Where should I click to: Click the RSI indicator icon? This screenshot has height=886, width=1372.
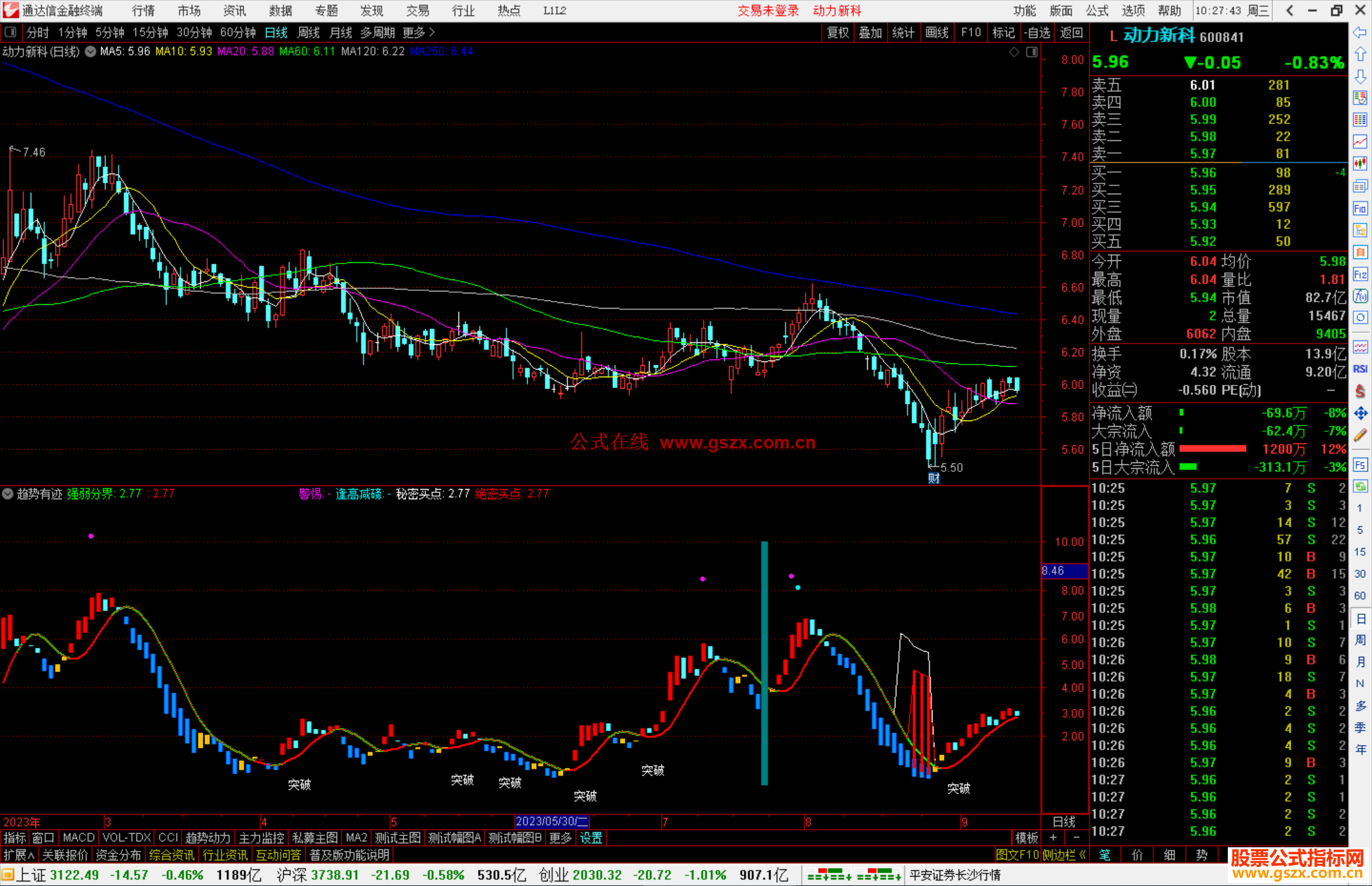pyautogui.click(x=1360, y=369)
